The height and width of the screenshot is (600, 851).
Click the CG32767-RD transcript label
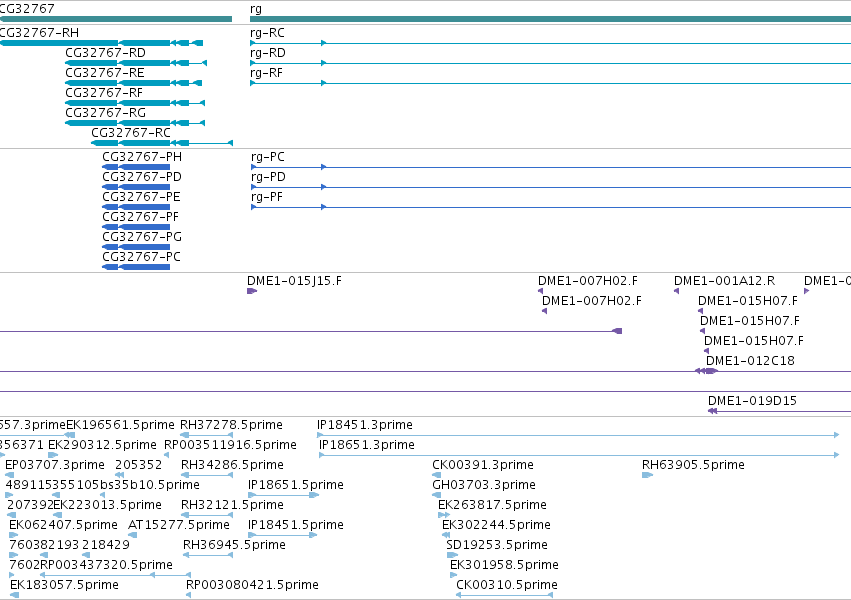tap(105, 53)
